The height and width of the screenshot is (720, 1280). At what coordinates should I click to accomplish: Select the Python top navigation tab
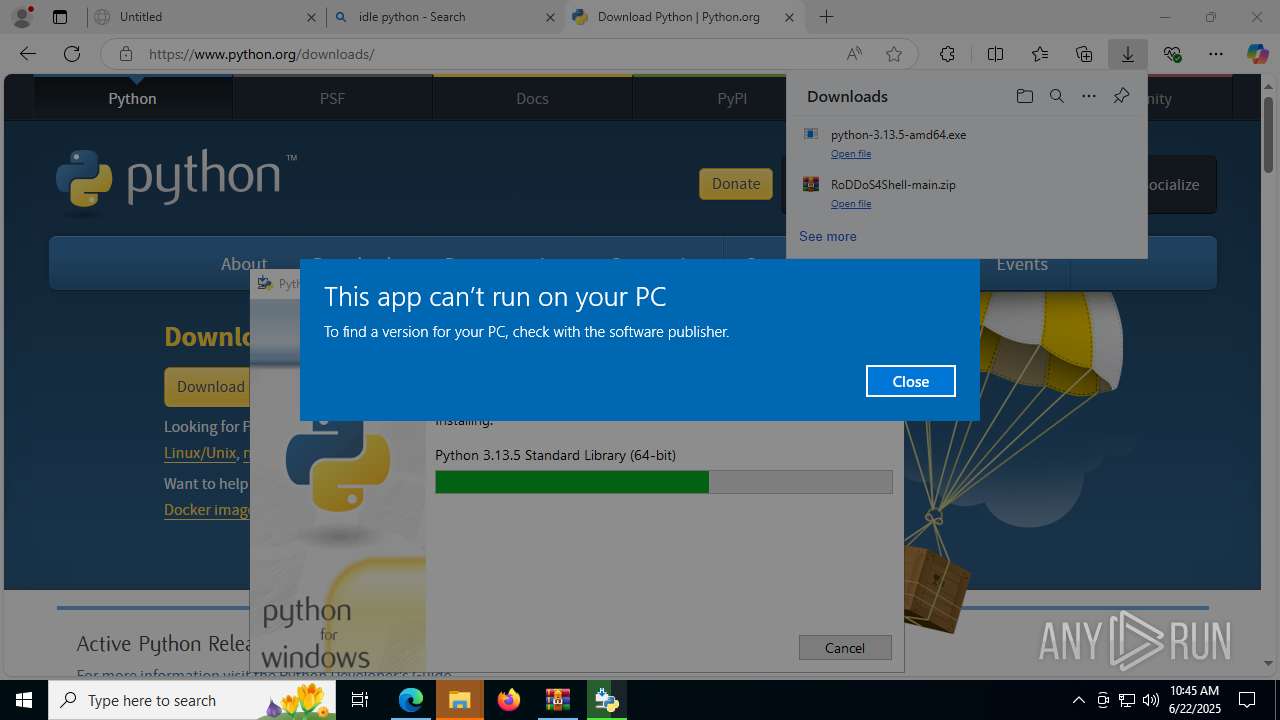point(132,98)
